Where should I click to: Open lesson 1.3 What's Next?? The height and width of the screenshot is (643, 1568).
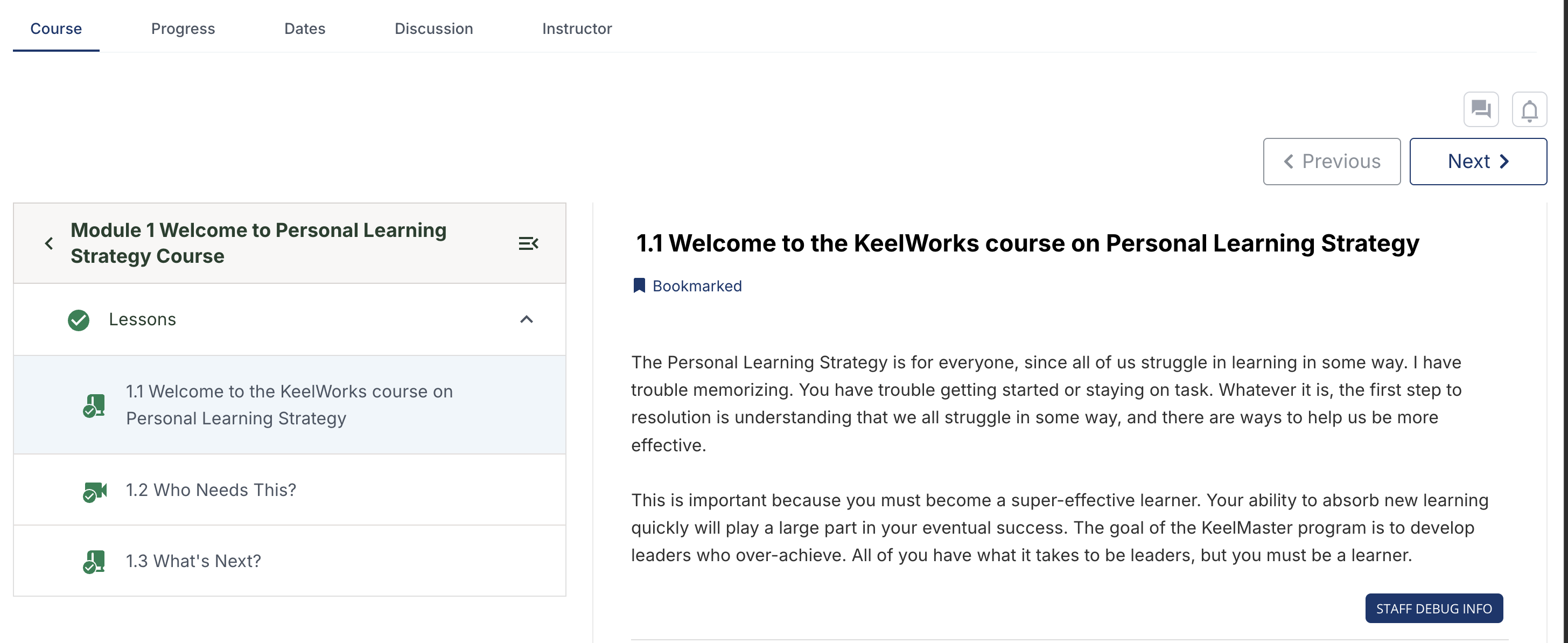(290, 561)
